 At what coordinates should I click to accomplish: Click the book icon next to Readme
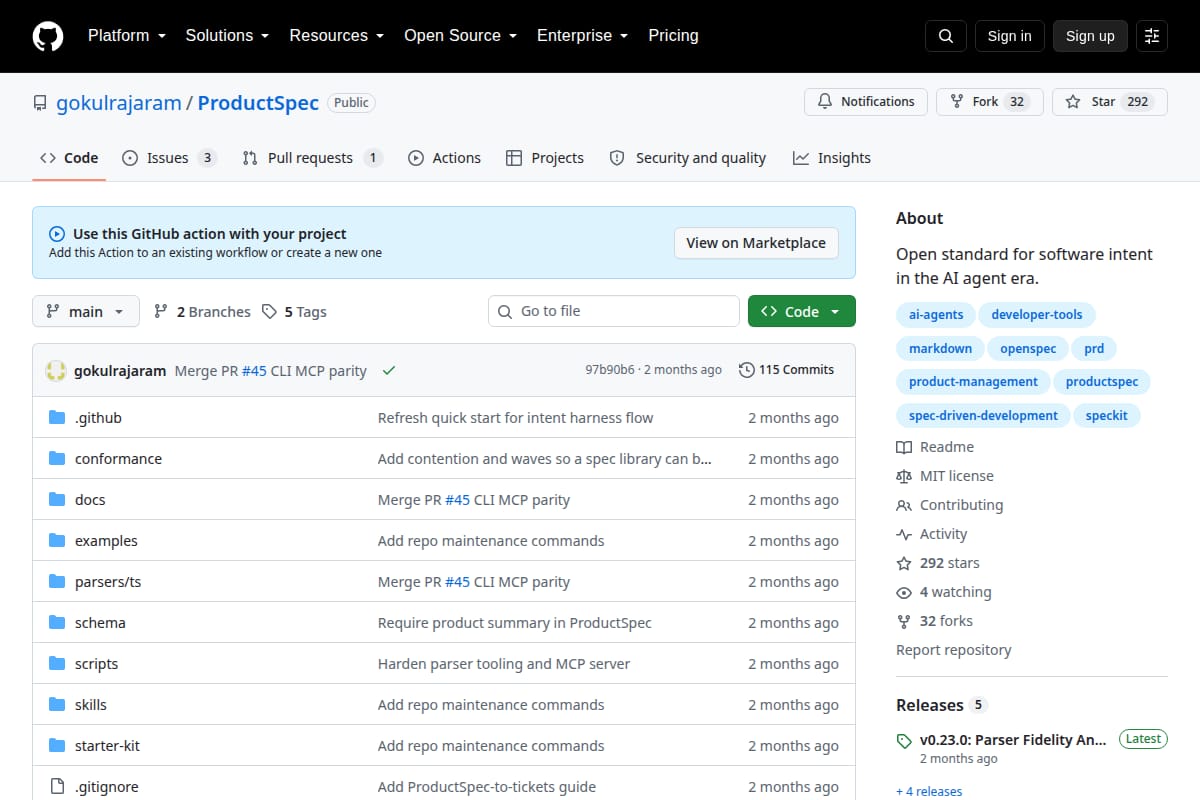(904, 447)
